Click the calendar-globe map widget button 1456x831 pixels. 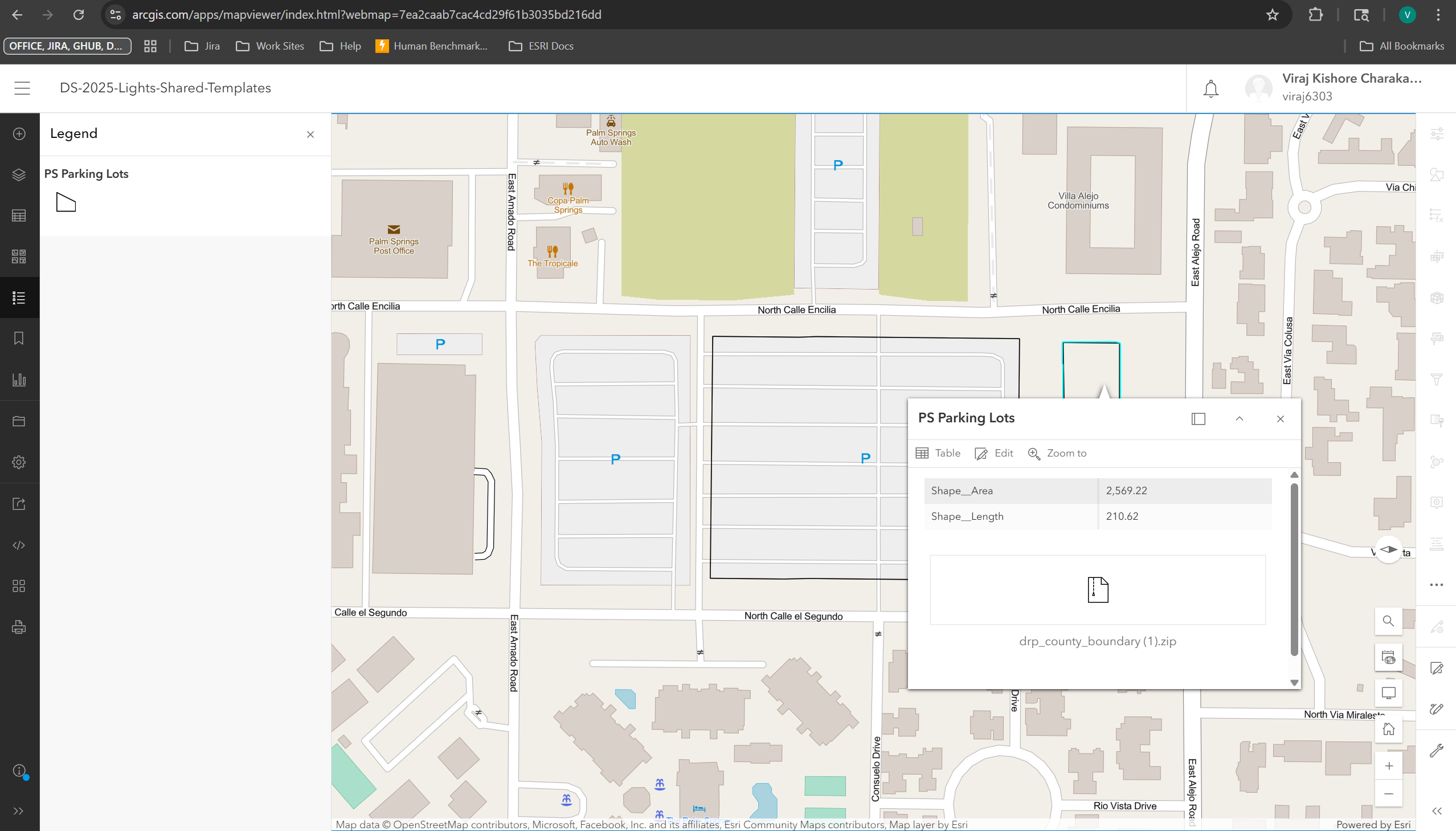(x=1389, y=658)
